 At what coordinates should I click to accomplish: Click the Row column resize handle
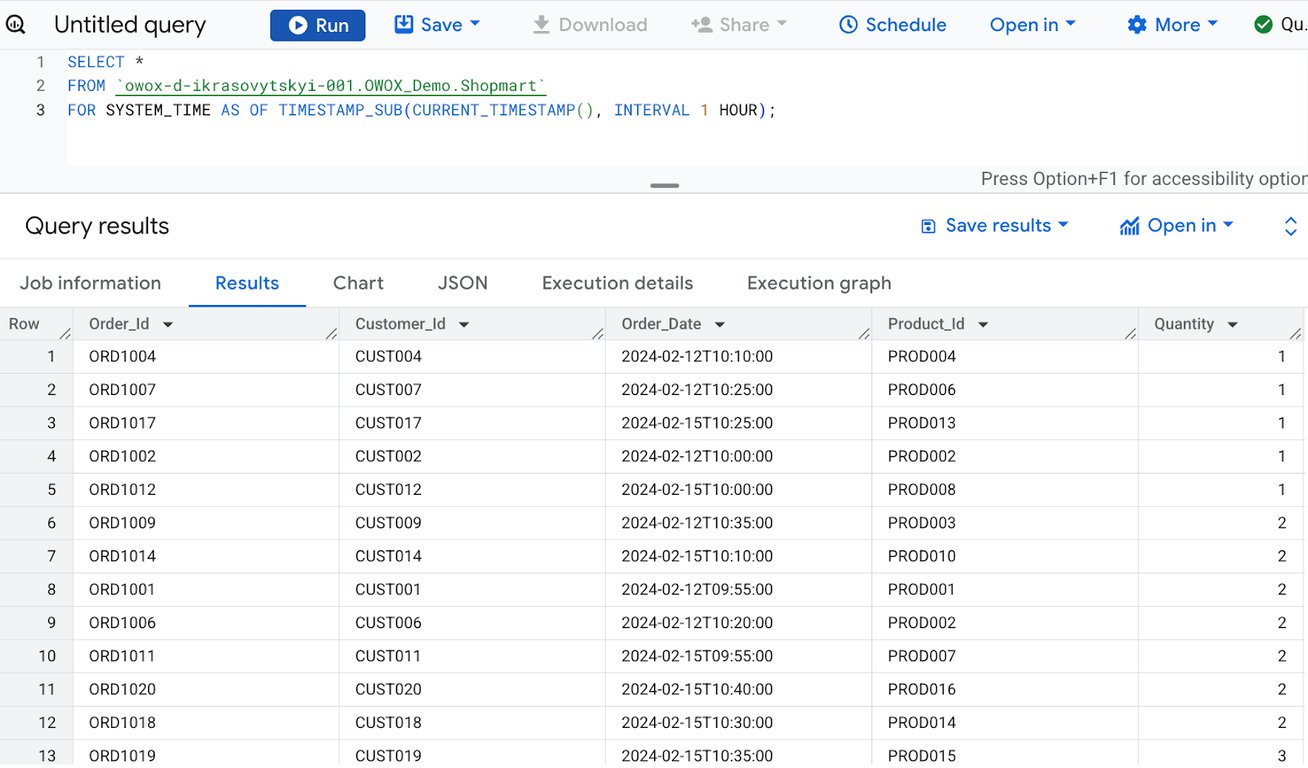tap(65, 333)
